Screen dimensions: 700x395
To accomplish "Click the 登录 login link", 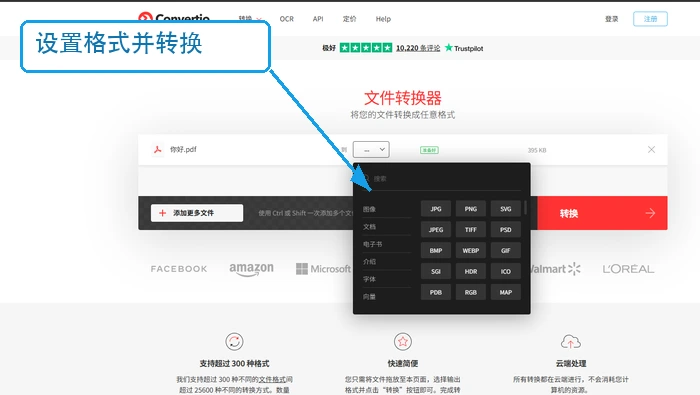I will [612, 19].
